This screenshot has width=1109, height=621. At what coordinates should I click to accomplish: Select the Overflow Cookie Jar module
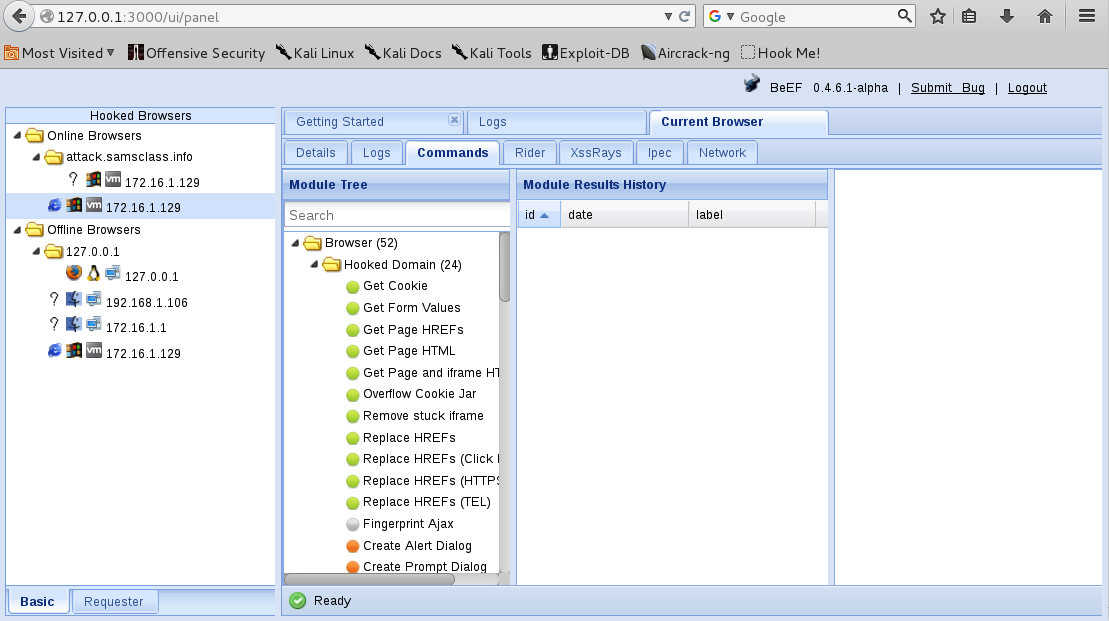[x=419, y=394]
